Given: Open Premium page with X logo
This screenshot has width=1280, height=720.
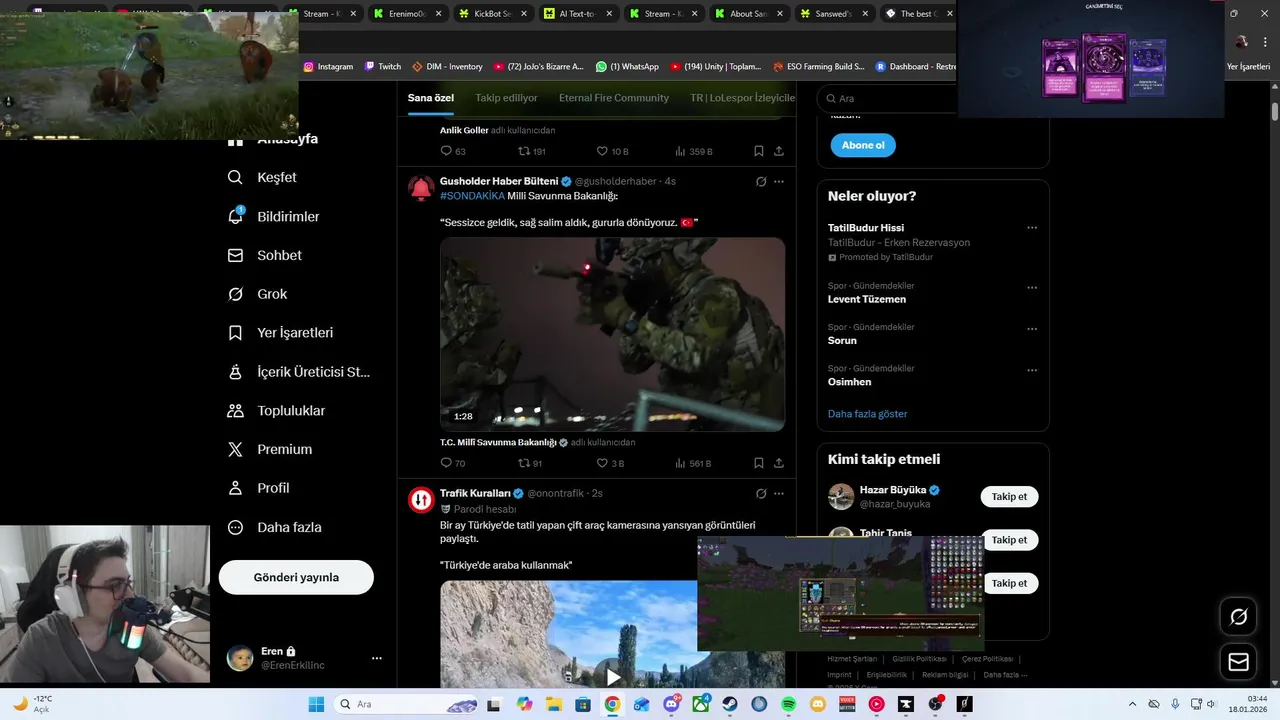Looking at the screenshot, I should pos(269,449).
